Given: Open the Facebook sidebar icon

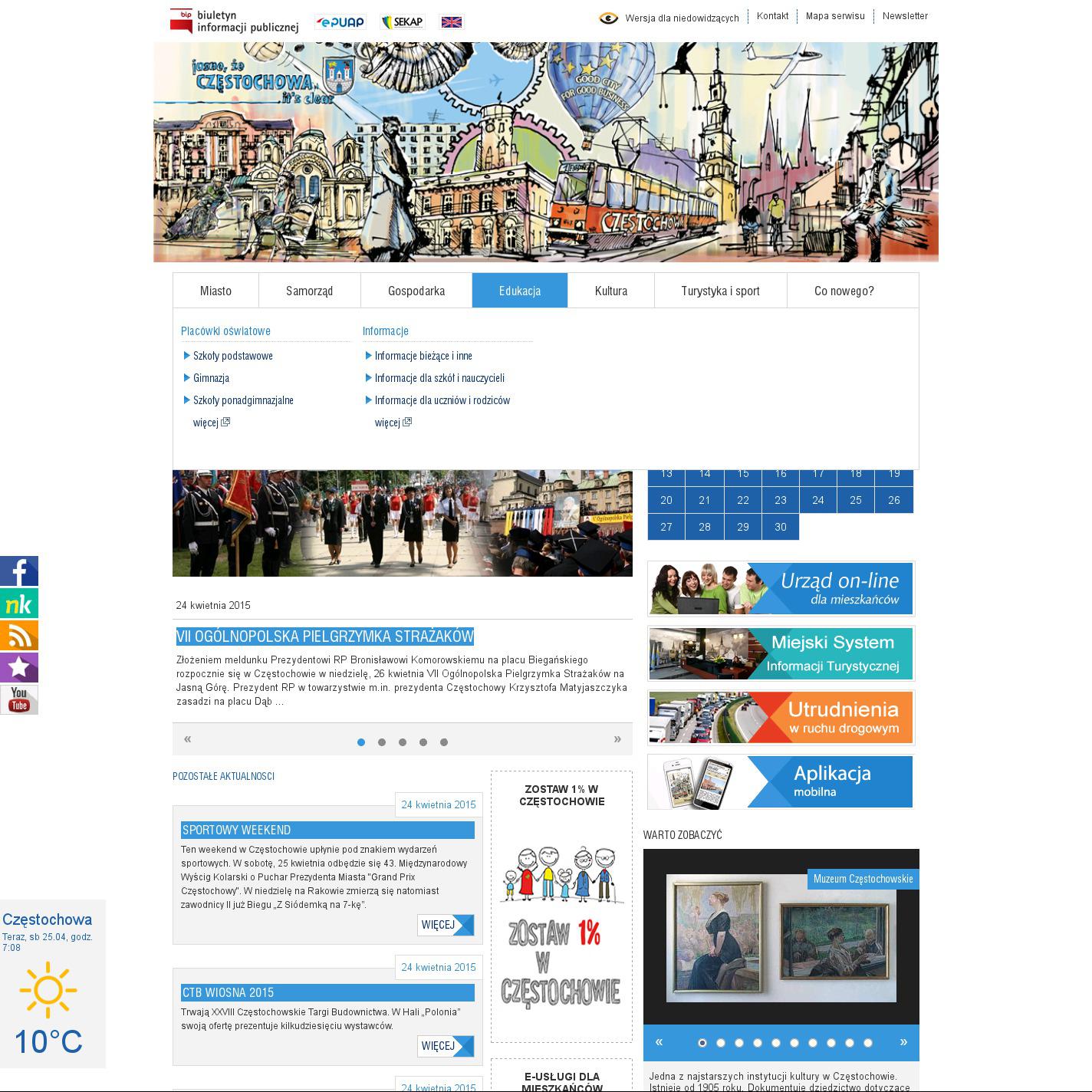Looking at the screenshot, I should pos(19,571).
